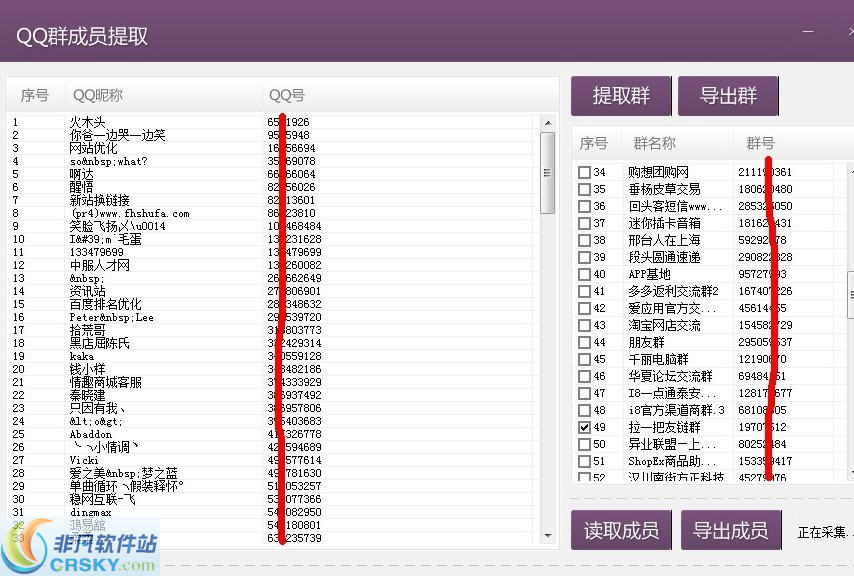Select member row 网站优化

(x=271, y=148)
